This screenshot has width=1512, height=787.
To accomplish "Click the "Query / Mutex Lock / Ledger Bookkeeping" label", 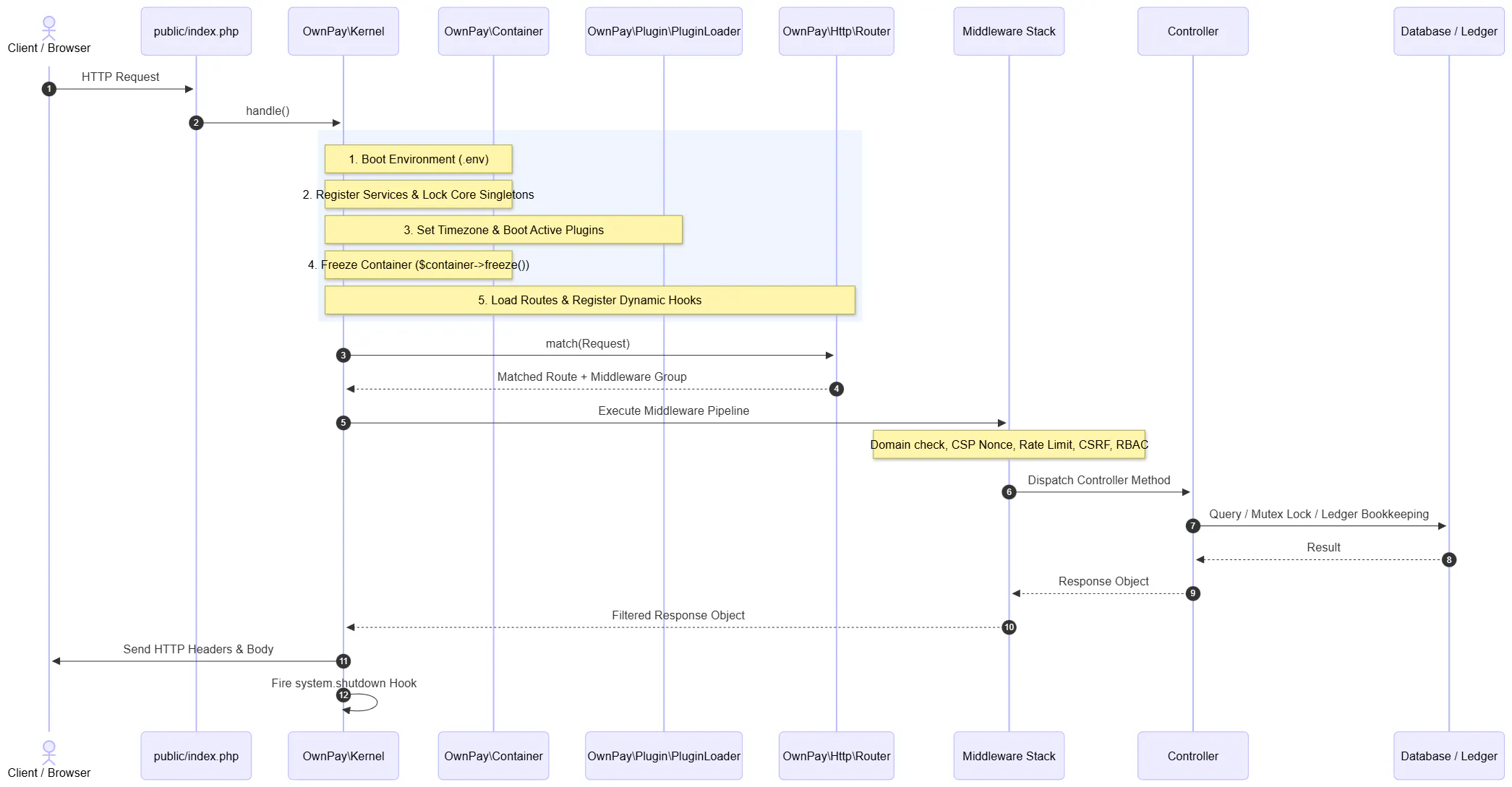I will coord(1319,514).
